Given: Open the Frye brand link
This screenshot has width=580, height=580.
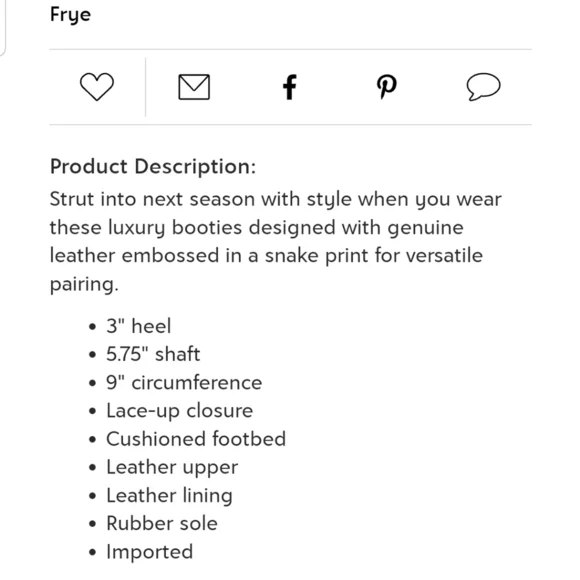Looking at the screenshot, I should tap(70, 15).
